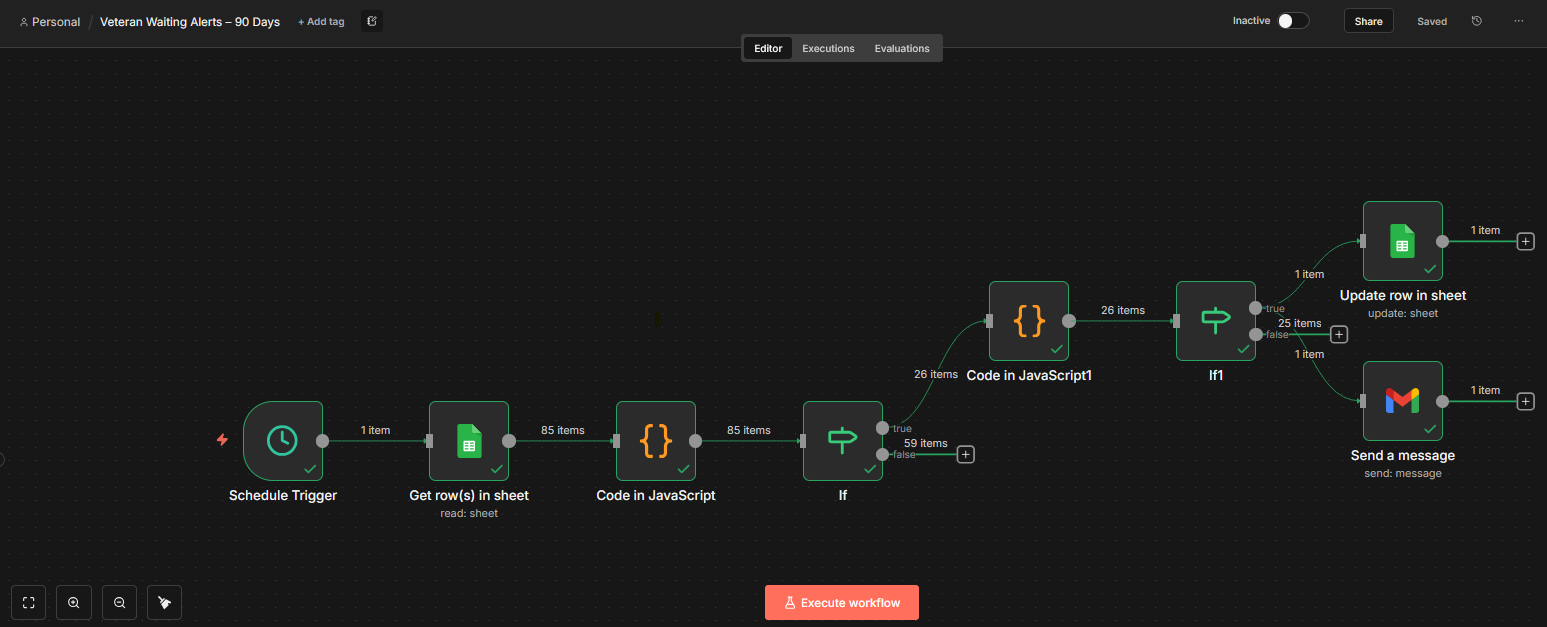1547x627 pixels.
Task: Open the Get row(s) in sheet node
Action: point(468,441)
